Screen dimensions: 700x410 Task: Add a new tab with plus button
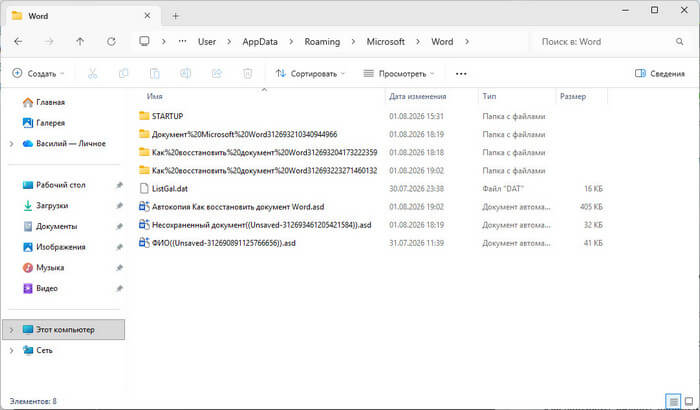tap(175, 16)
